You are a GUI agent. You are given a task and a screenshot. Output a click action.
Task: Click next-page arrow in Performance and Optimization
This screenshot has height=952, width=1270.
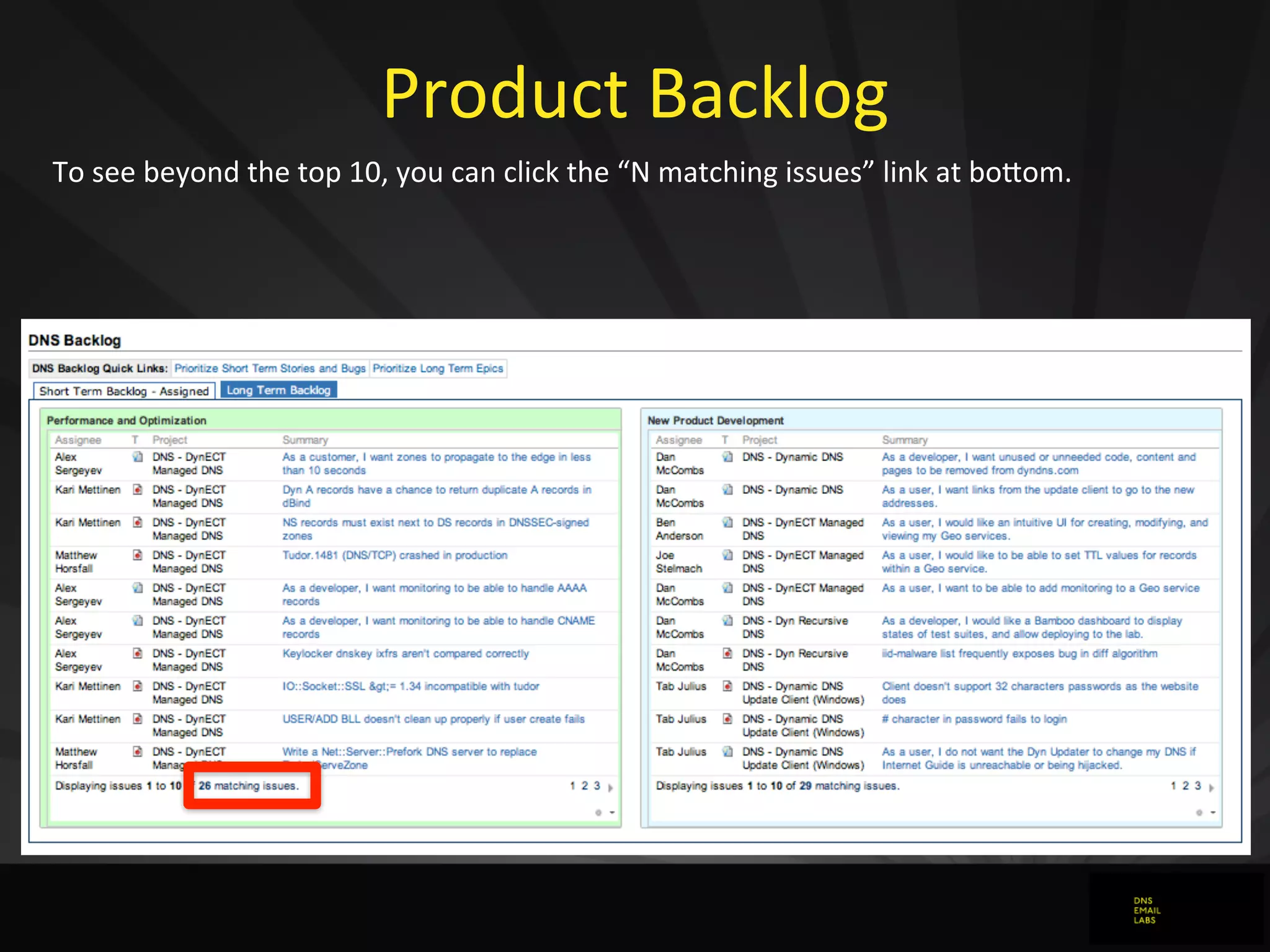pos(611,788)
